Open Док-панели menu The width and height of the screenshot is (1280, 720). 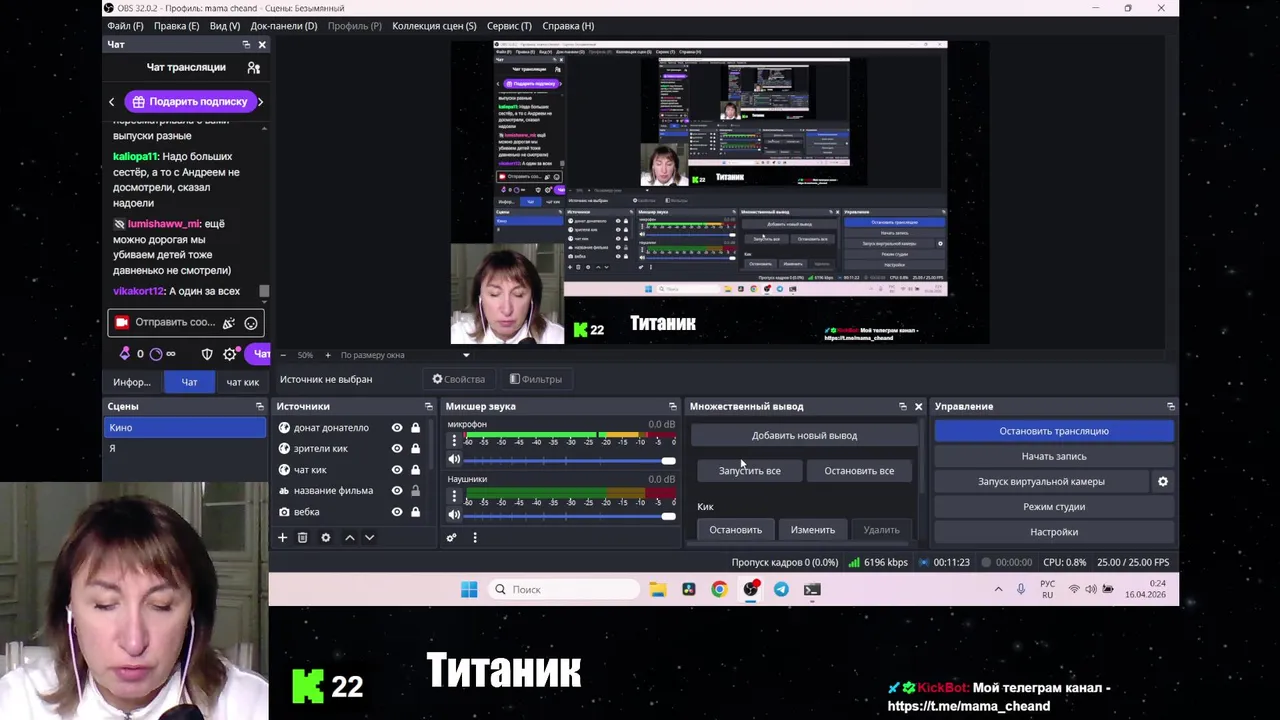pyautogui.click(x=284, y=26)
